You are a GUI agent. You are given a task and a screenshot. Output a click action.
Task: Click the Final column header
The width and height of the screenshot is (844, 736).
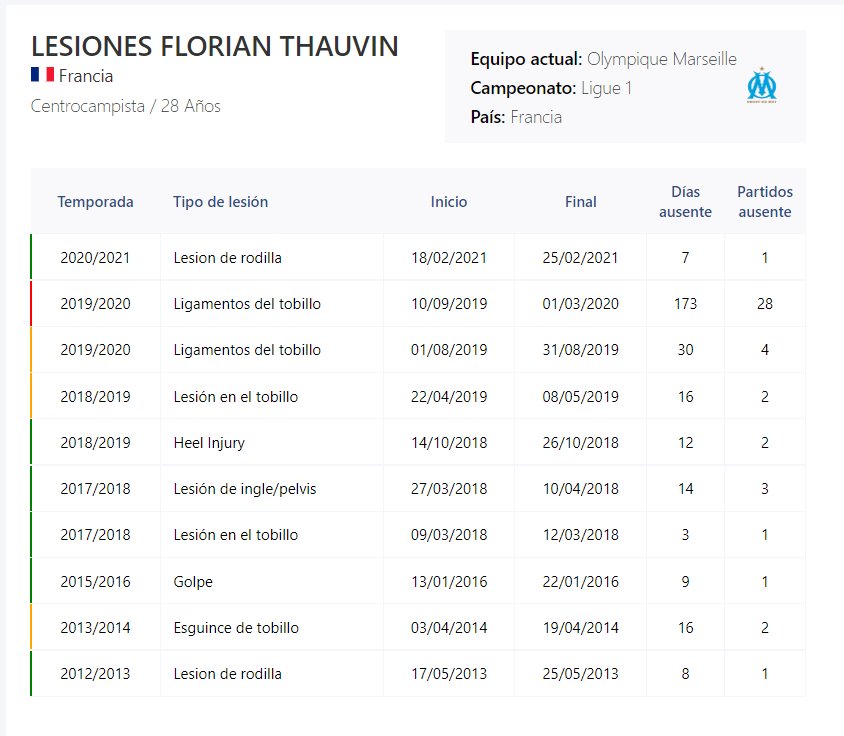580,202
